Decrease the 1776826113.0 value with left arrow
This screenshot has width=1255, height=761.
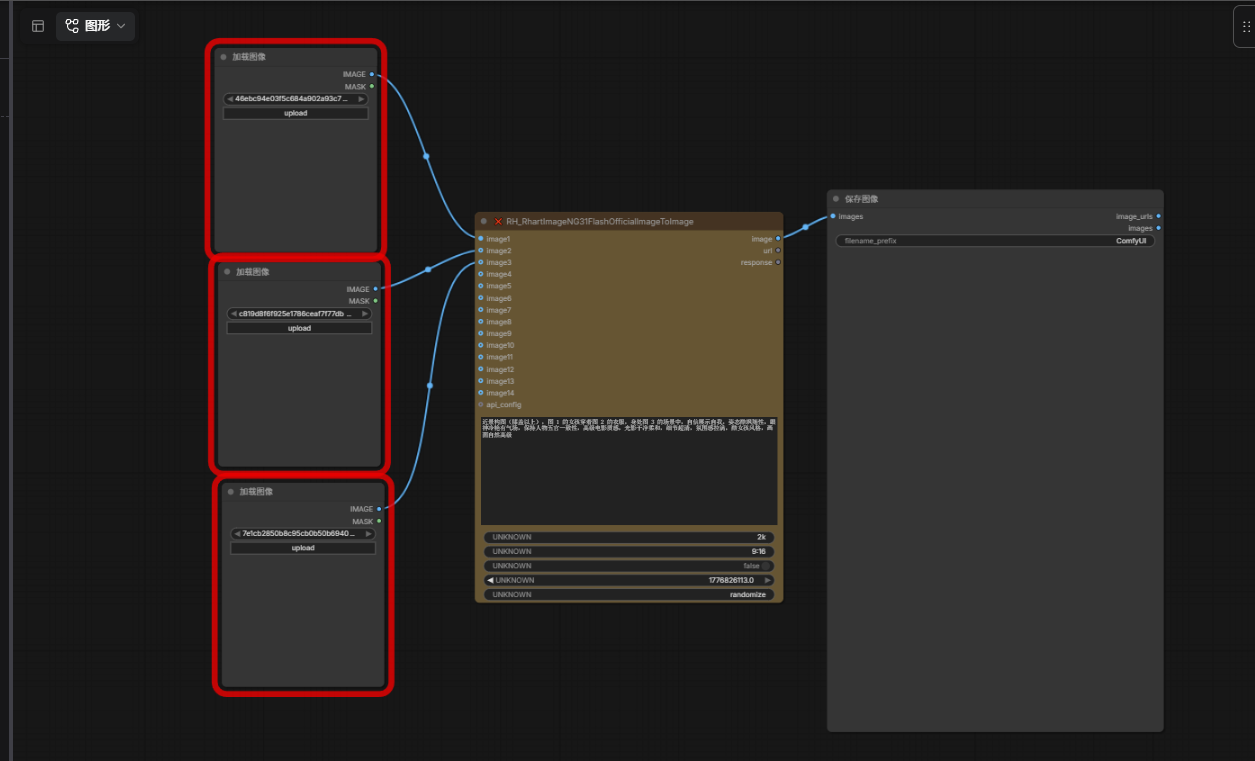[x=490, y=580]
